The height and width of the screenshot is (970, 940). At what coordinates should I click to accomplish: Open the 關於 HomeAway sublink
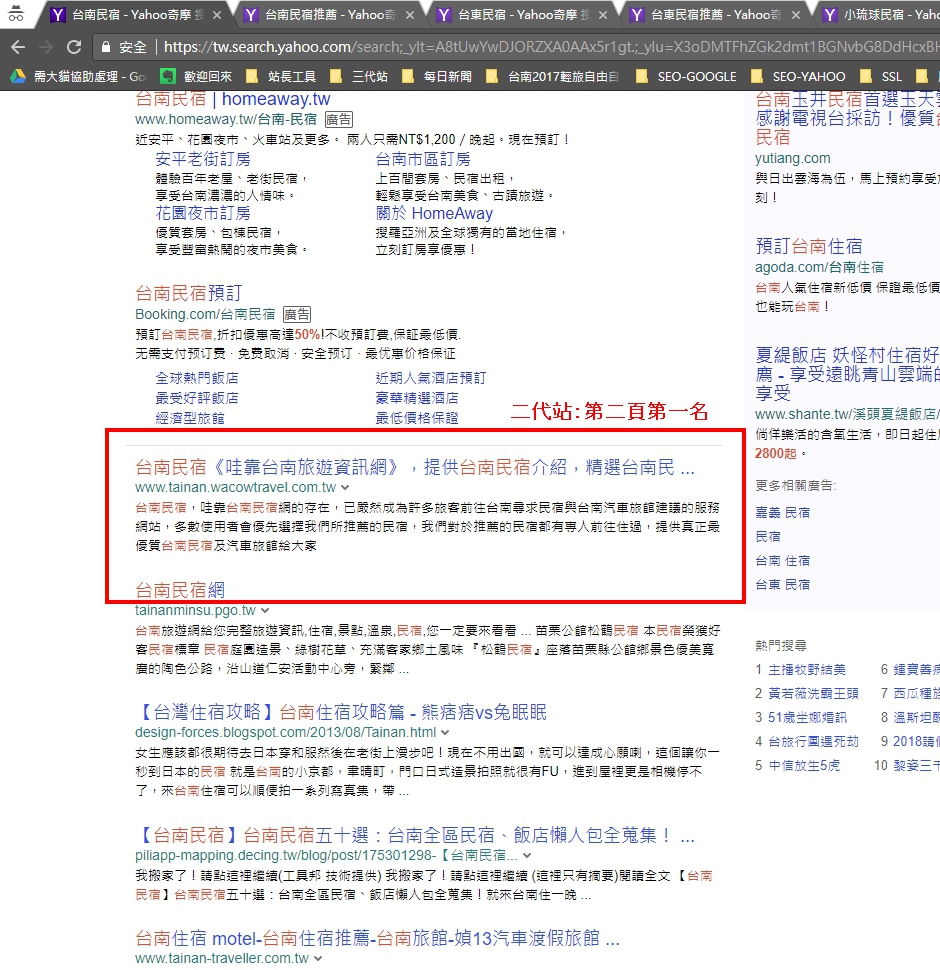pyautogui.click(x=434, y=213)
